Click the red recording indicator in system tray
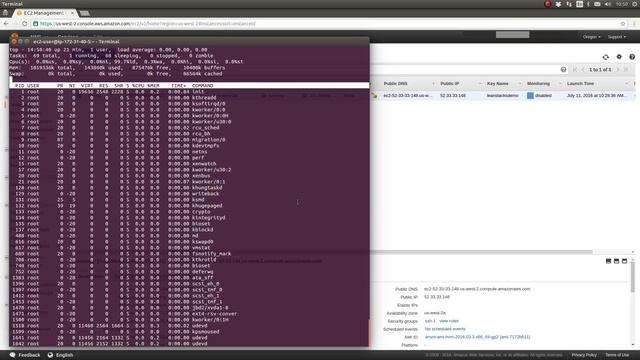The width and height of the screenshot is (640, 360). pyautogui.click(x=548, y=4)
